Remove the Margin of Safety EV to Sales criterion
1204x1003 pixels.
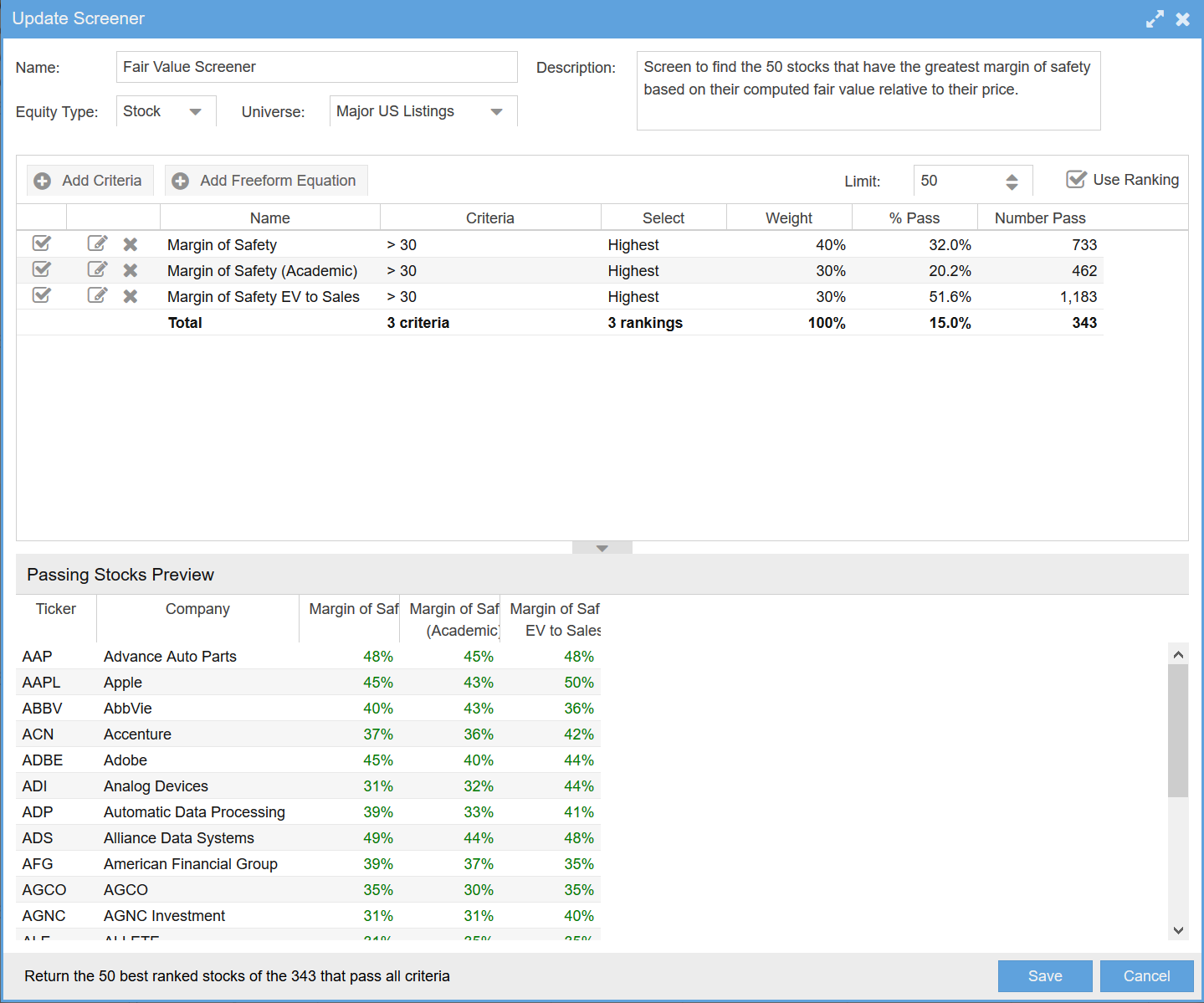click(131, 296)
